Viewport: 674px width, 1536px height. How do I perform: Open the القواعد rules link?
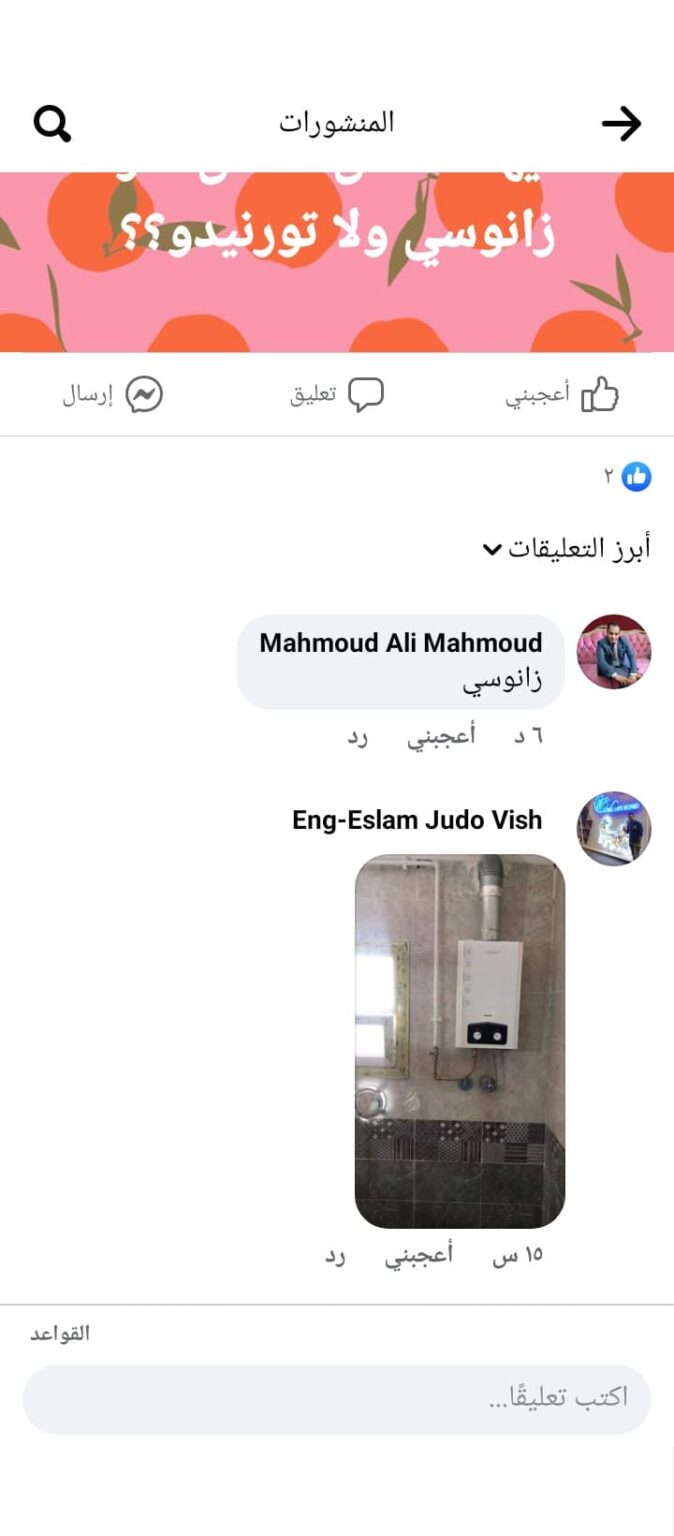click(x=60, y=1333)
